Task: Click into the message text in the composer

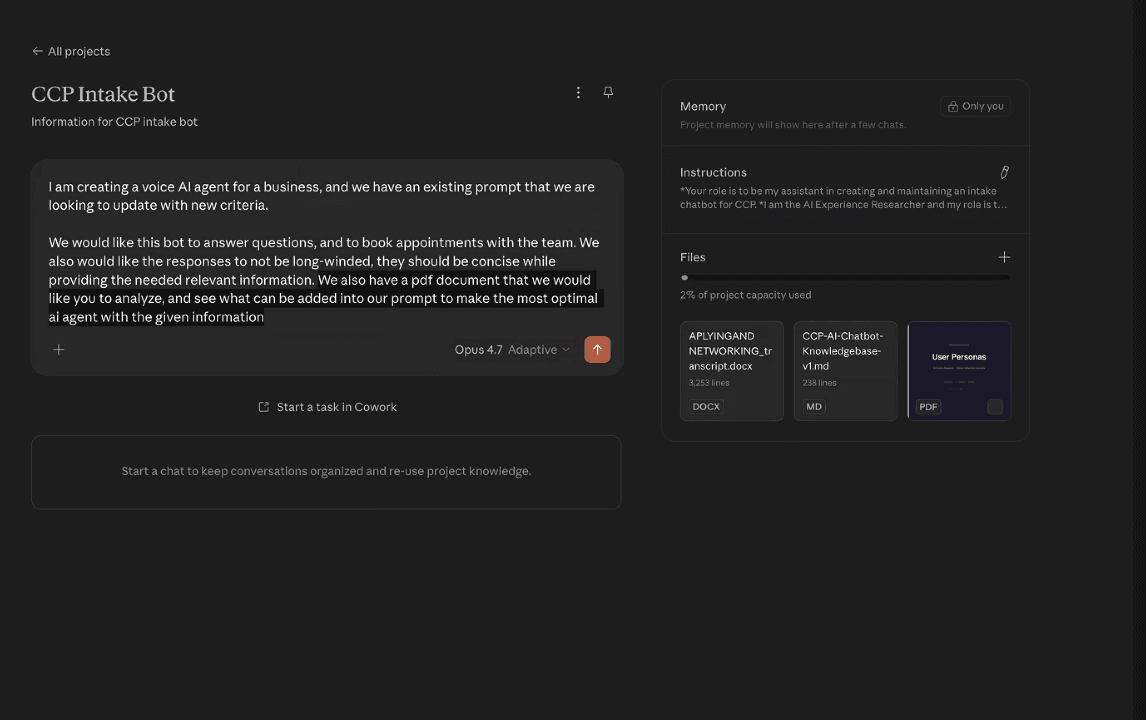Action: coord(323,251)
